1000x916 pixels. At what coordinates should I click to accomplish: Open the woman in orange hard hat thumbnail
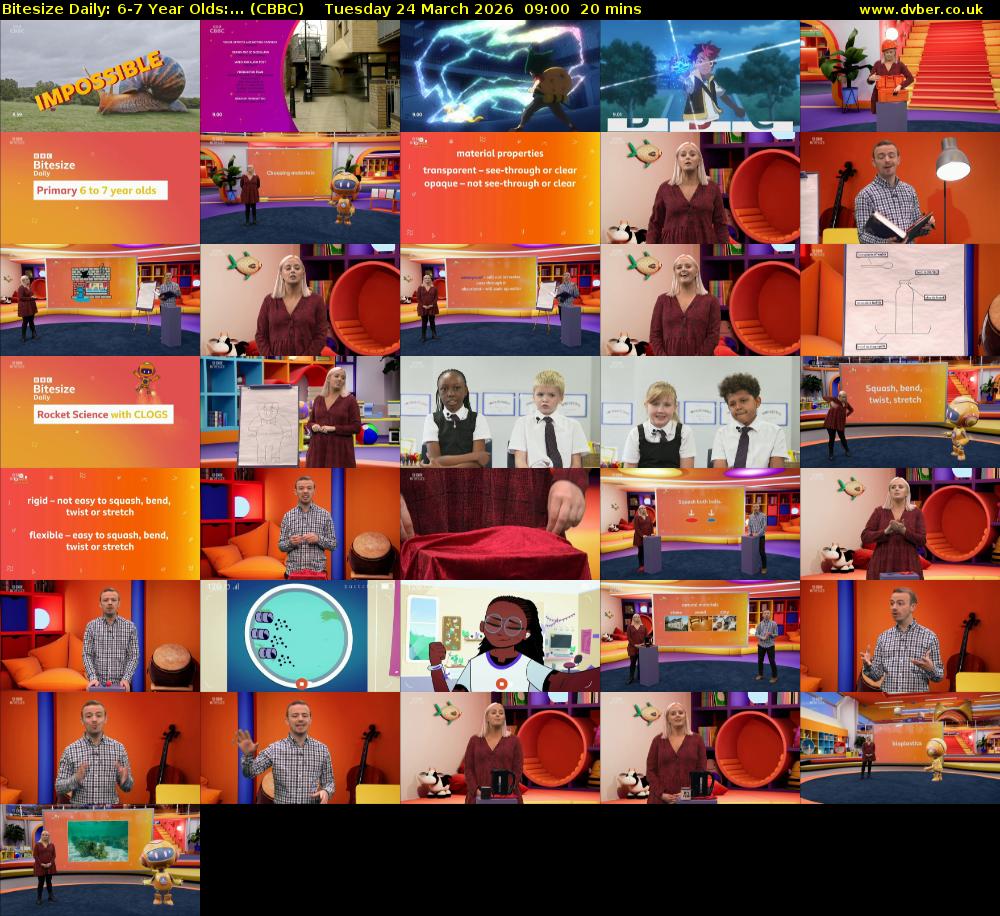(900, 76)
